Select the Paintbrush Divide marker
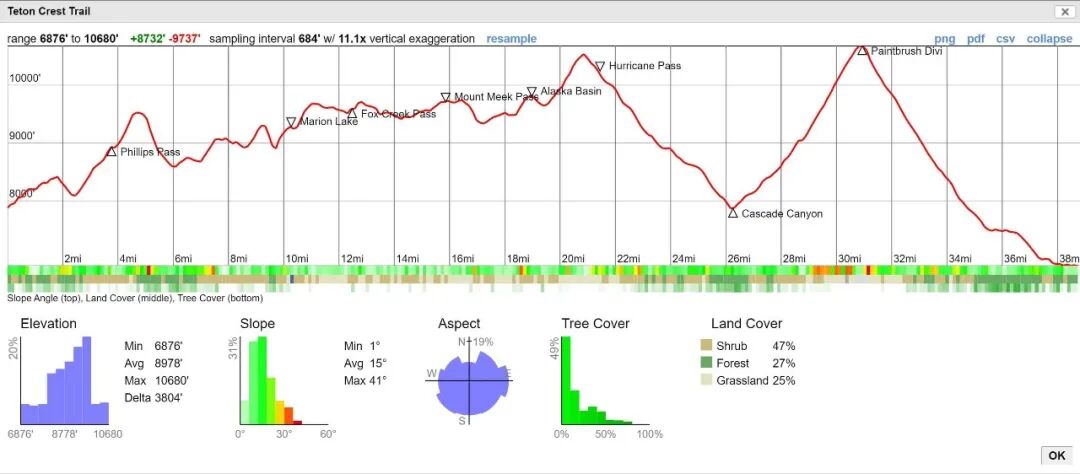This screenshot has width=1080, height=474. coord(862,51)
